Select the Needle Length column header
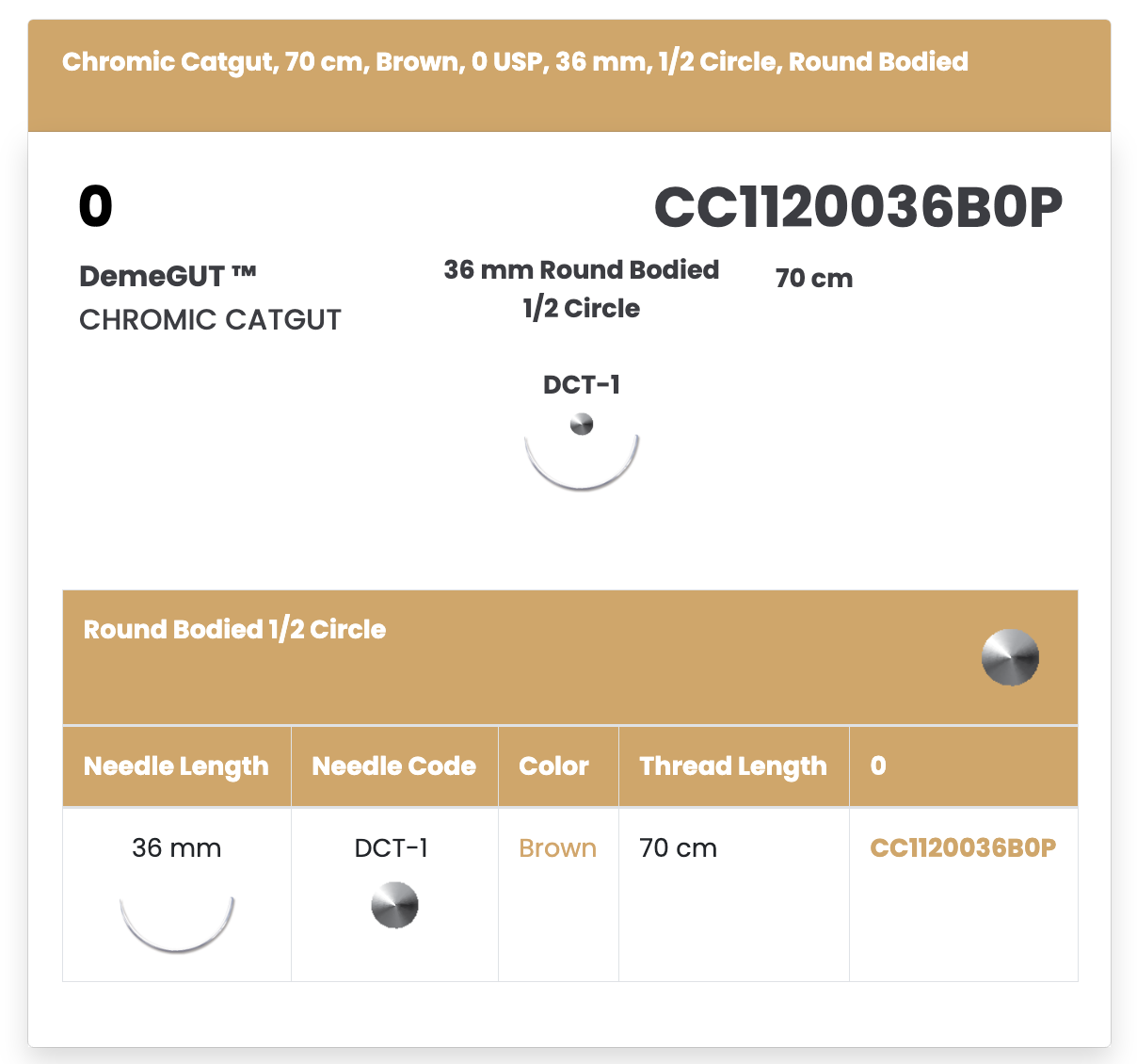The image size is (1137, 1064). [176, 766]
